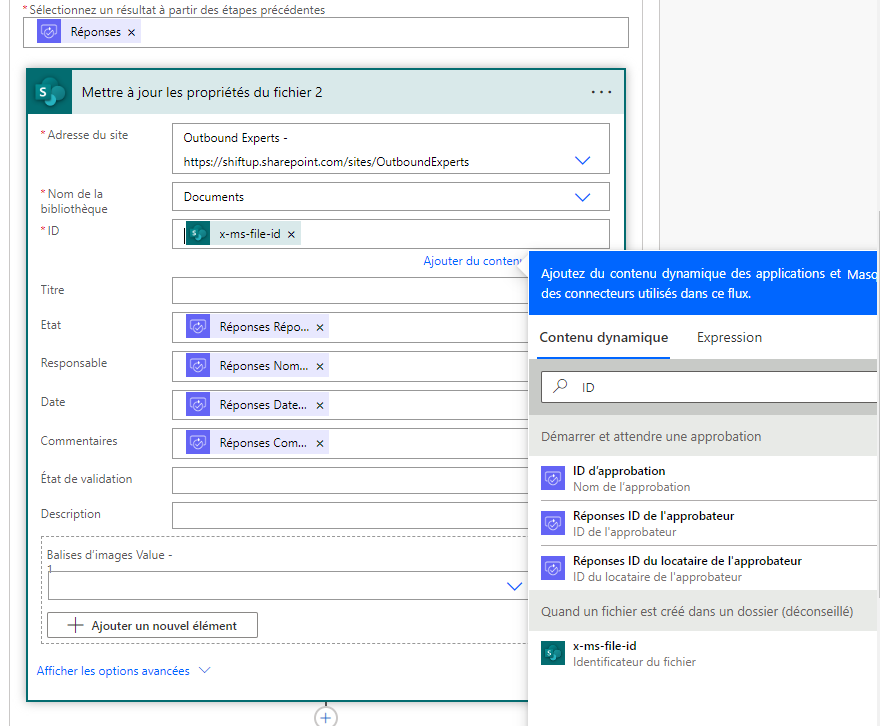
Task: Remove the Réponses Nom... token in Responsable
Action: tap(320, 366)
